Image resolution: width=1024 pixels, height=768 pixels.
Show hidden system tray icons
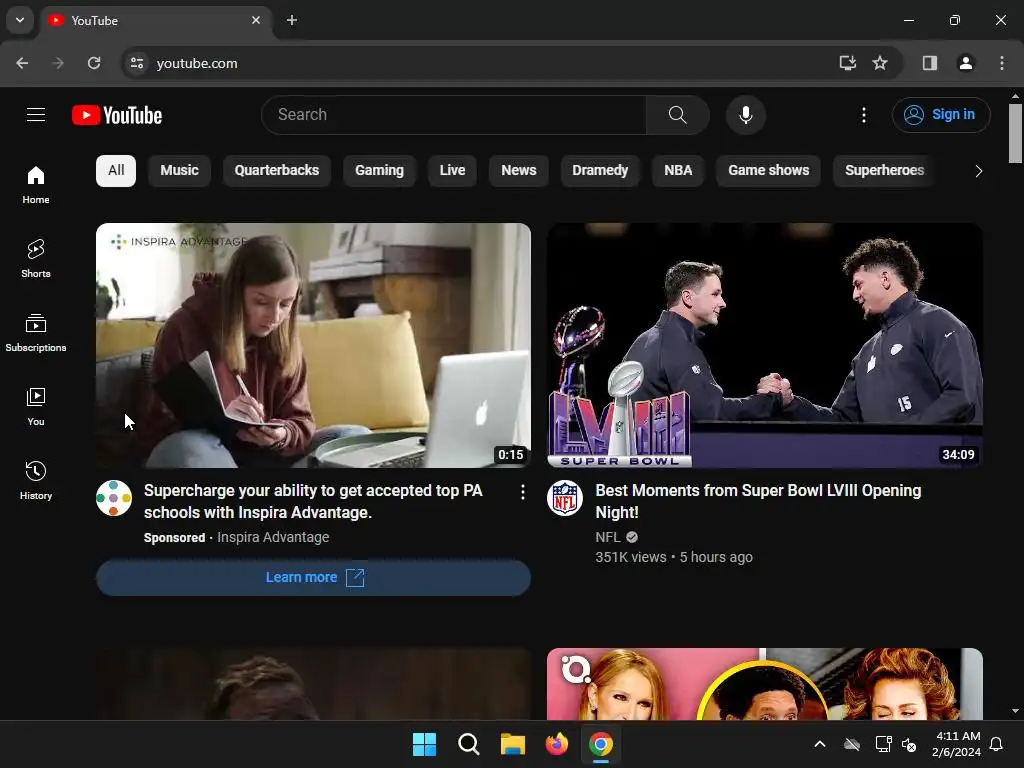[820, 744]
